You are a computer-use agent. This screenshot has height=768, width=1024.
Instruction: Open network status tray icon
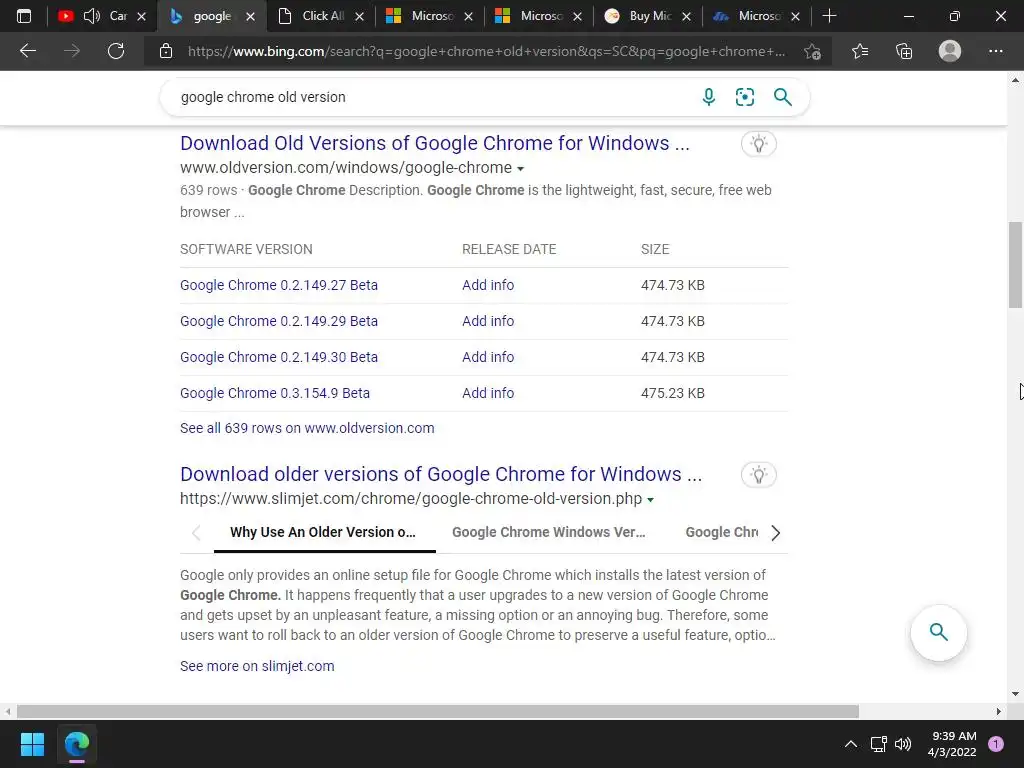(878, 744)
